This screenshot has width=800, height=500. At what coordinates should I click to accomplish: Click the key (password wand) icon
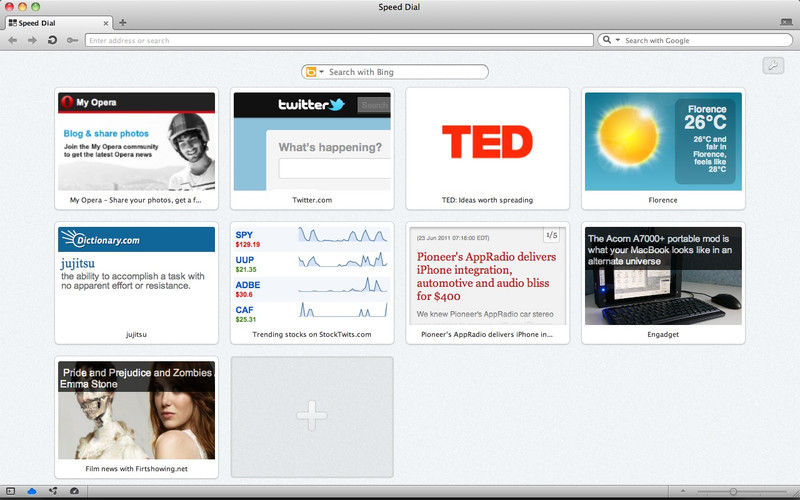72,40
